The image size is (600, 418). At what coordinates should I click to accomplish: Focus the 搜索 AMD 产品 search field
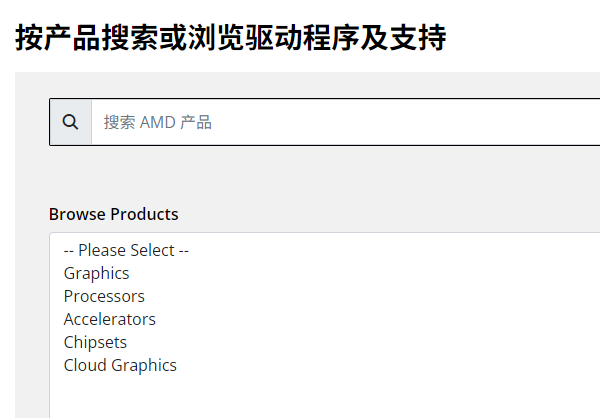tap(340, 122)
